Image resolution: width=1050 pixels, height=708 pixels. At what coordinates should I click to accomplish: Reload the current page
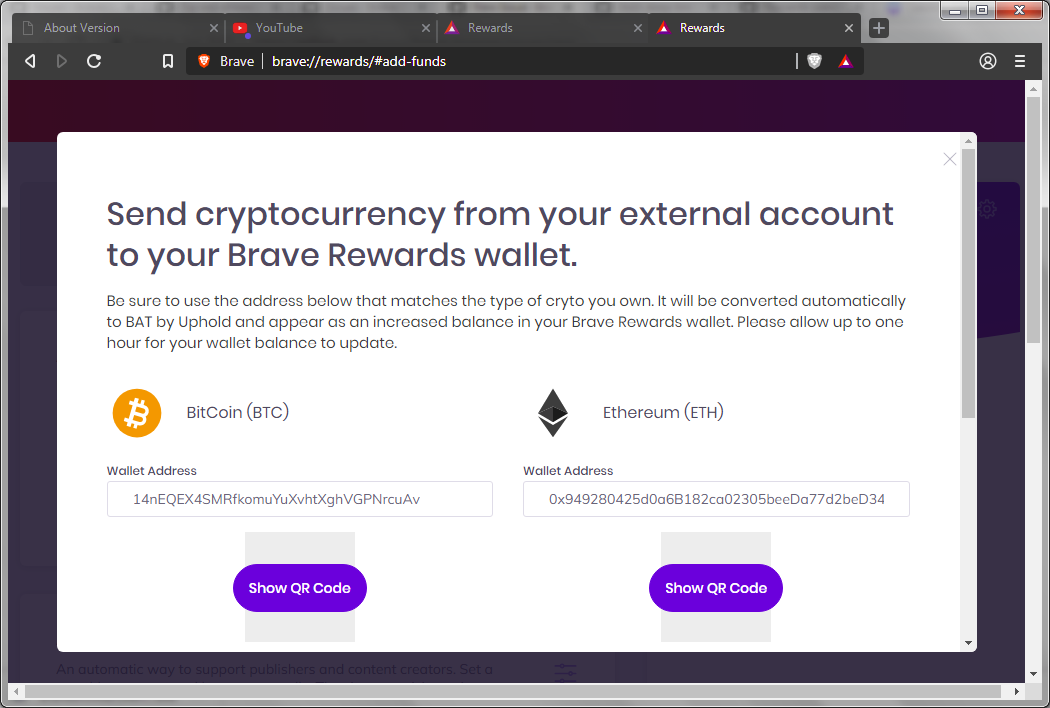[x=93, y=61]
